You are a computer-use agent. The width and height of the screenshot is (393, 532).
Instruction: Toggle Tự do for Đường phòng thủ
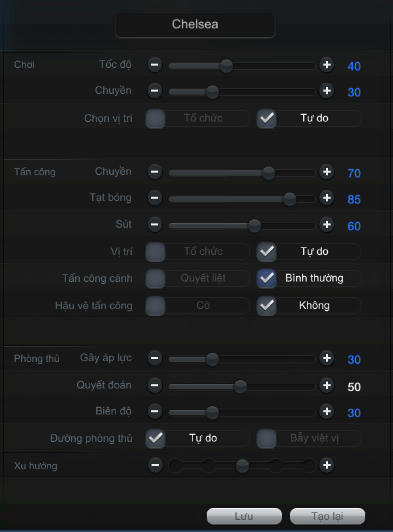(x=155, y=438)
